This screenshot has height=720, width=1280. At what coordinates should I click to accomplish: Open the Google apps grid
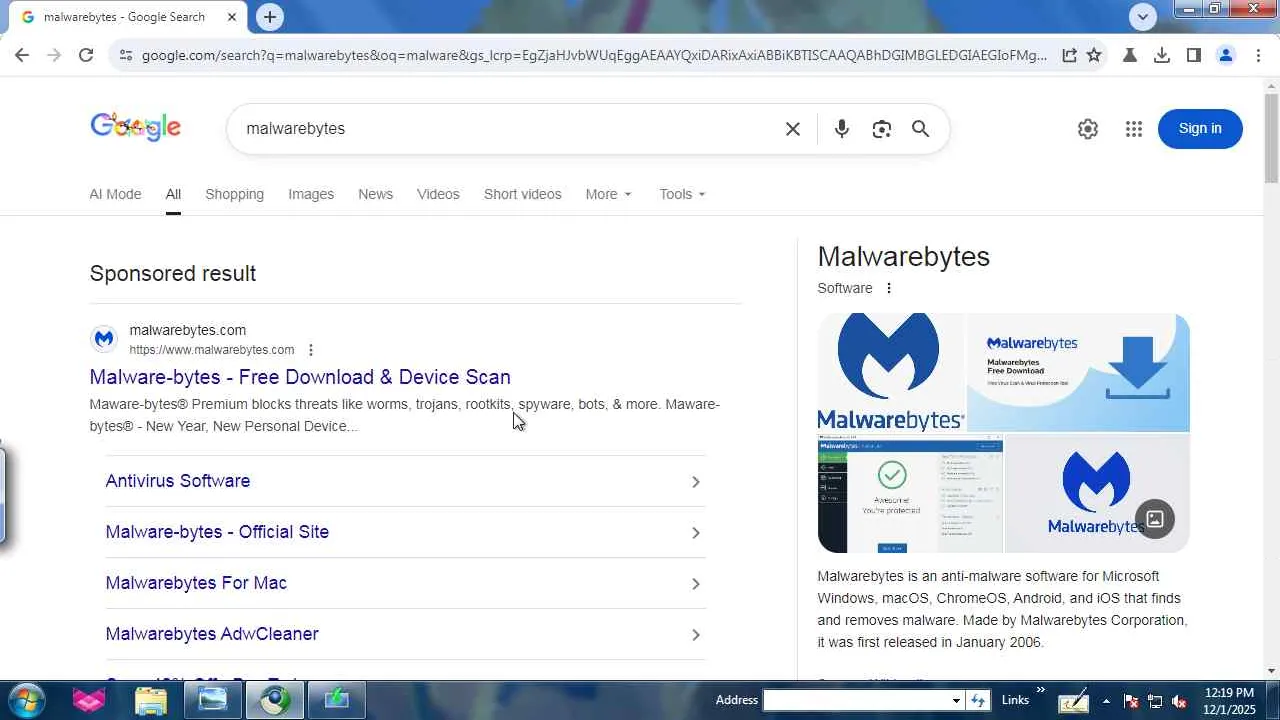coord(1133,129)
